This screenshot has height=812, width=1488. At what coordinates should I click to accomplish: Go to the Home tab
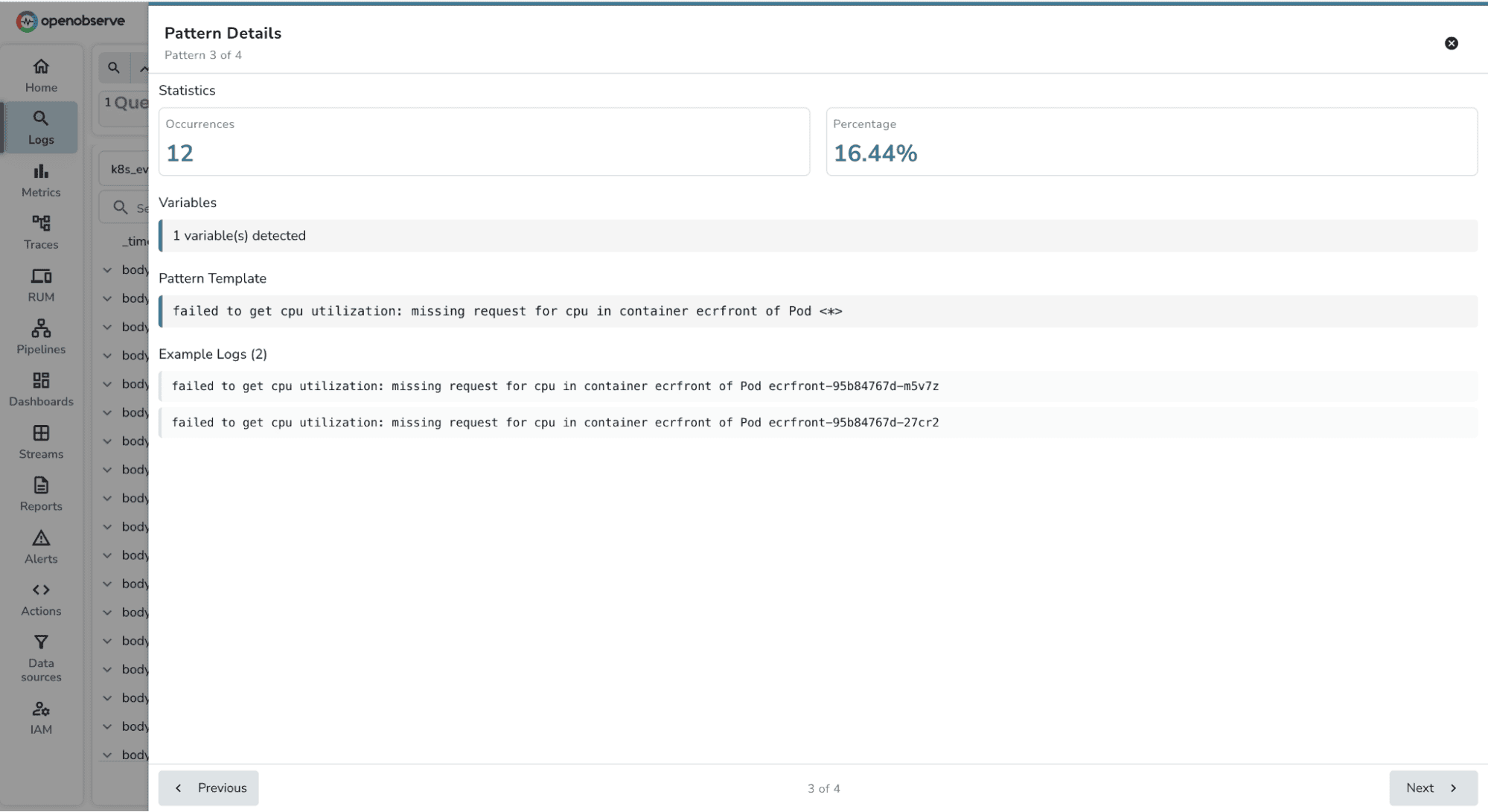[x=41, y=74]
